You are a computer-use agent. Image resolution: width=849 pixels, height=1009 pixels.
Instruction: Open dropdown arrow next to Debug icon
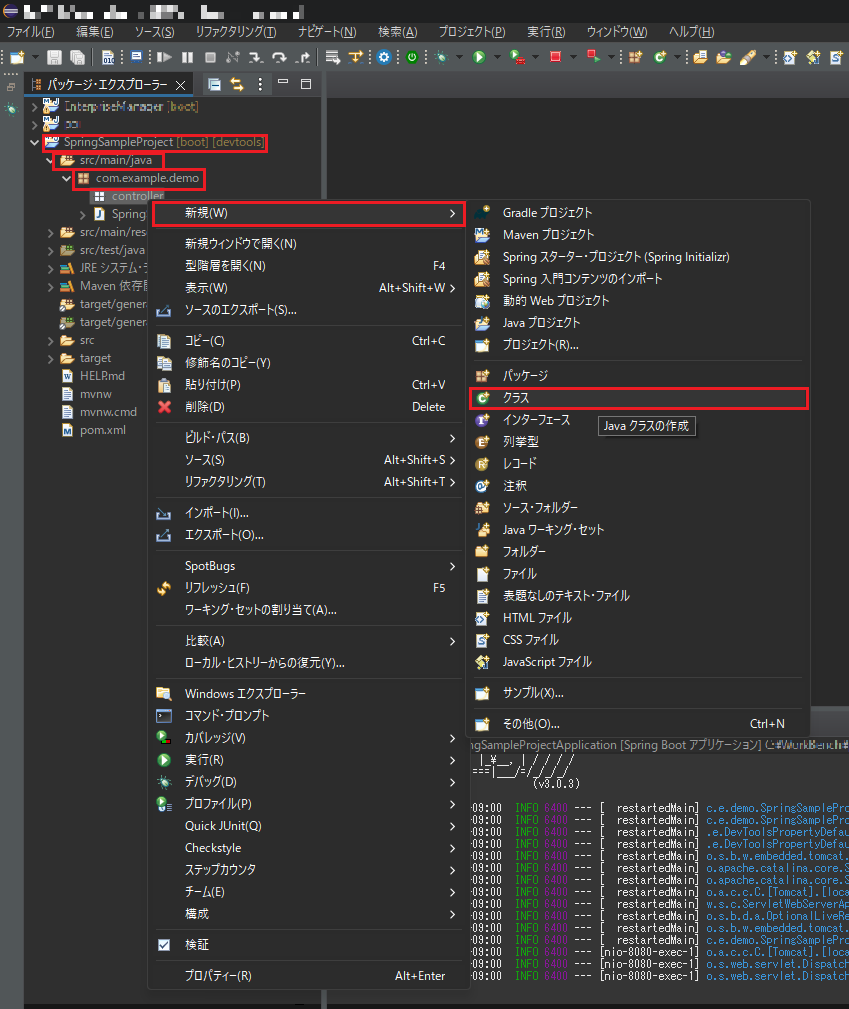459,57
